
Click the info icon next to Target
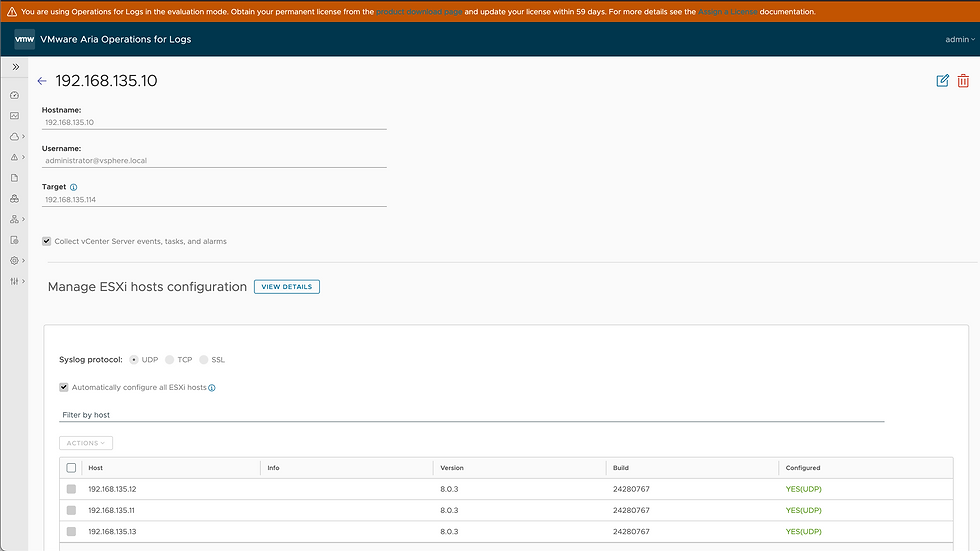[74, 187]
